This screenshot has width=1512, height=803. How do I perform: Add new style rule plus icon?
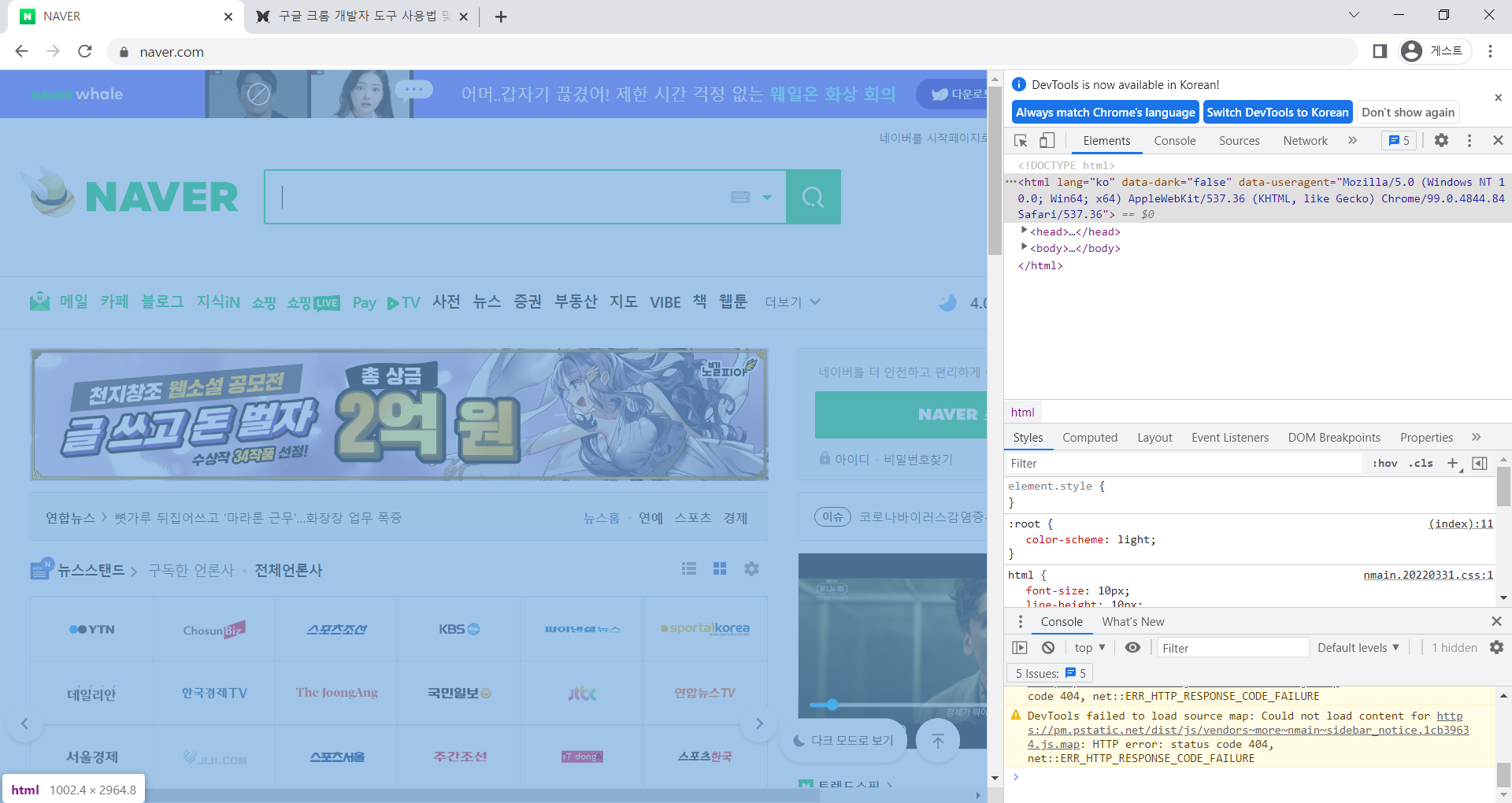(1453, 463)
